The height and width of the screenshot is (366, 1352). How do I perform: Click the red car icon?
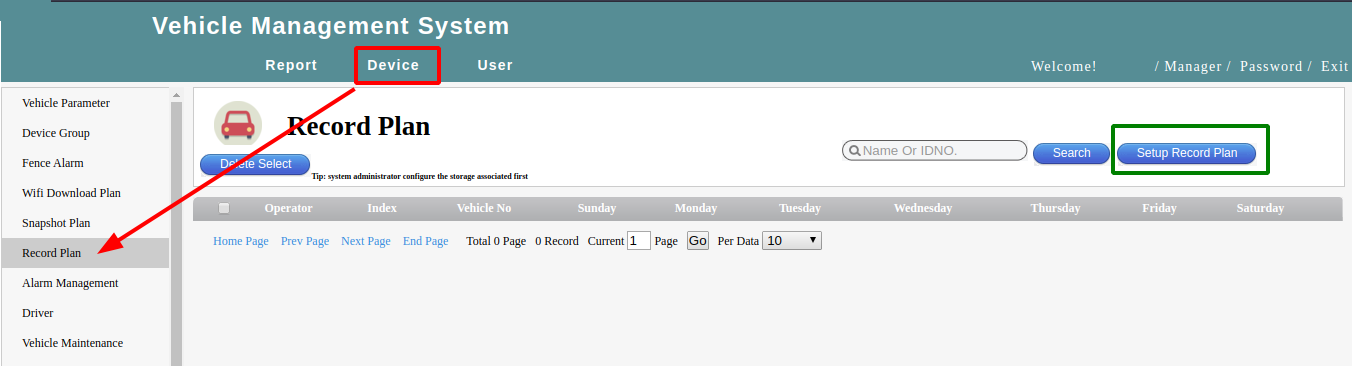(x=238, y=125)
